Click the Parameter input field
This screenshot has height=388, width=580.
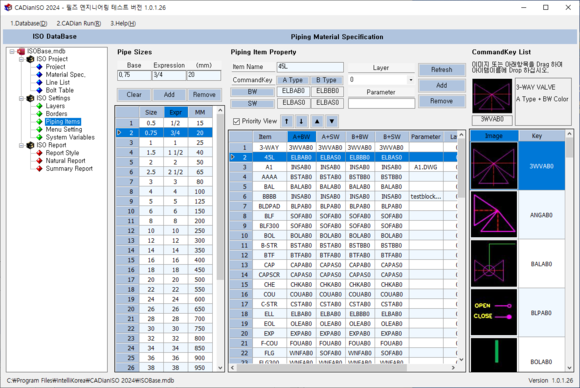tap(381, 103)
